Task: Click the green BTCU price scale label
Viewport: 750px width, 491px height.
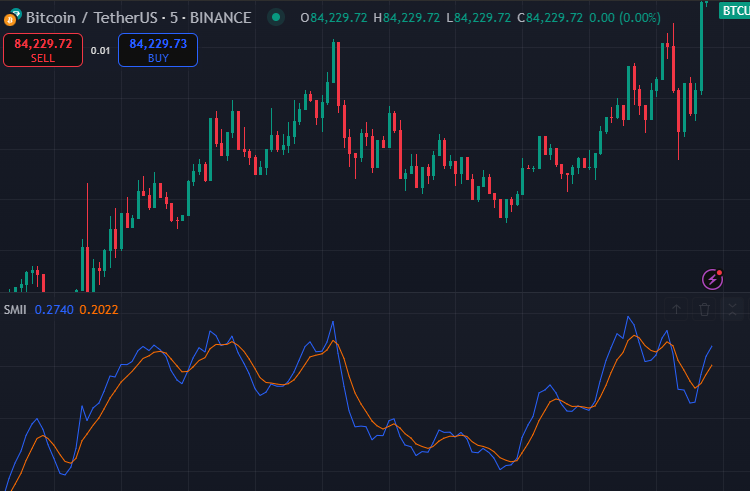Action: coord(735,10)
